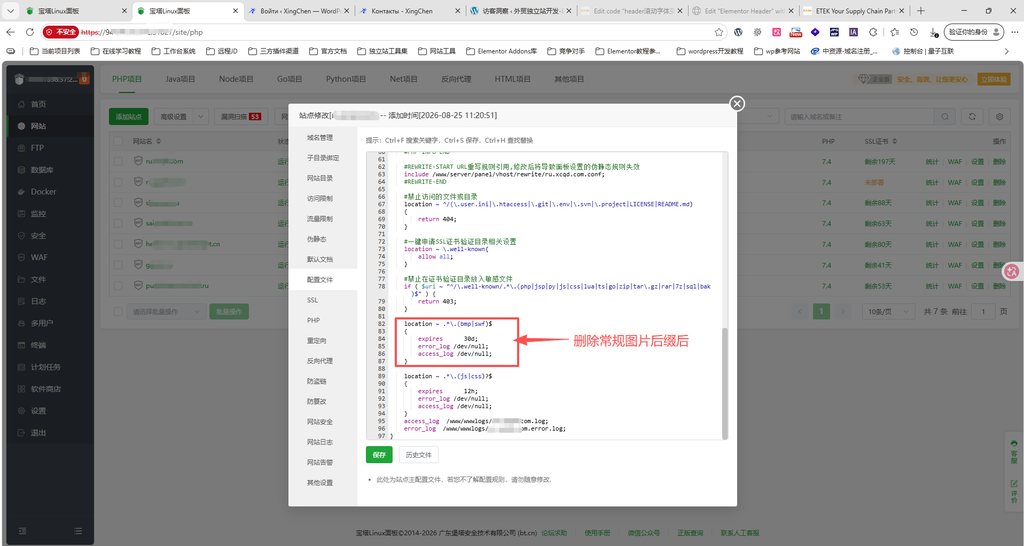This screenshot has width=1024, height=546.
Task: Open 安全 security icon in sidebar
Action: 22,235
